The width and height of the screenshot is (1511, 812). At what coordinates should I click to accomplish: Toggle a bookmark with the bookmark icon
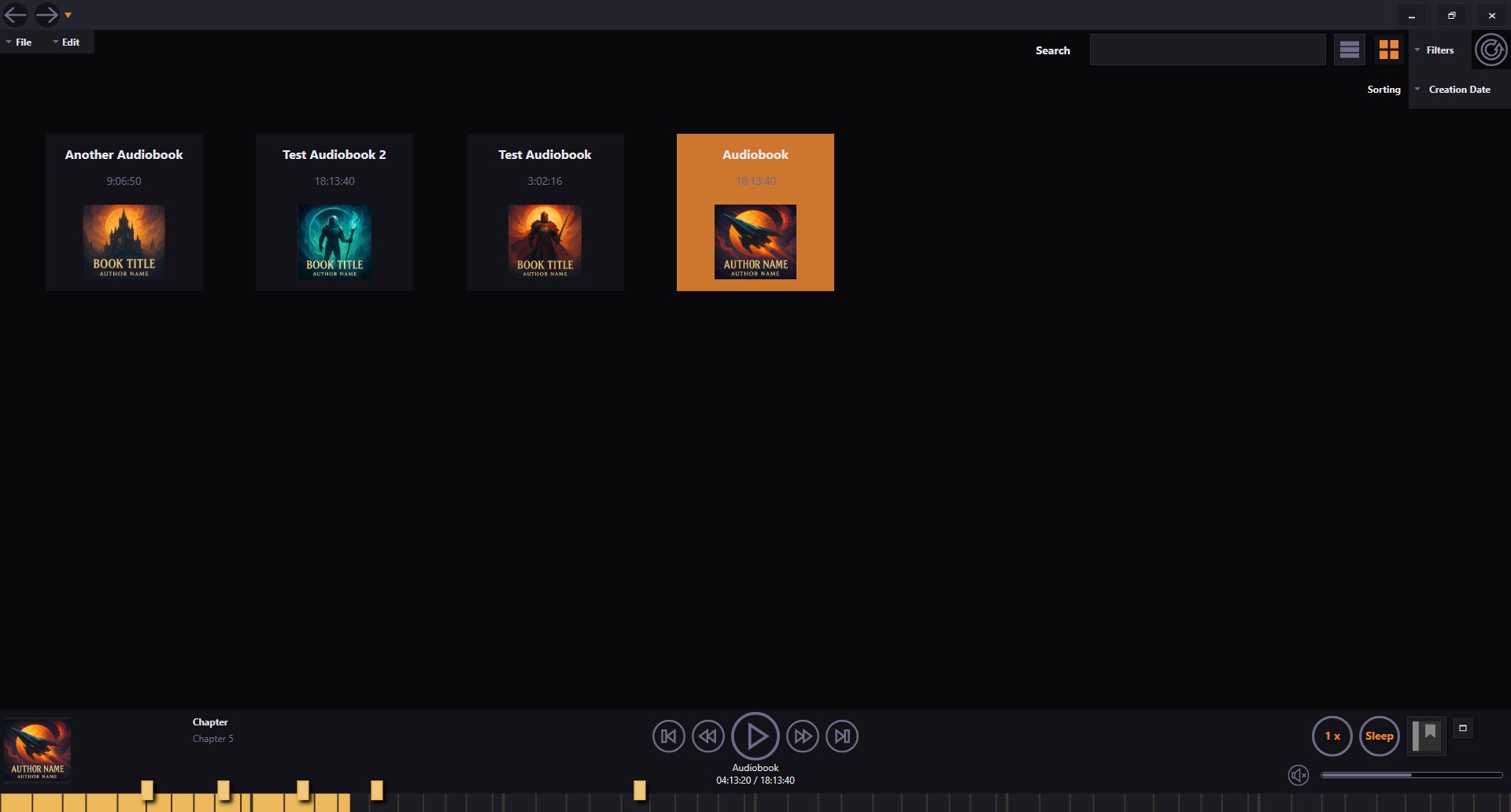pos(1426,736)
